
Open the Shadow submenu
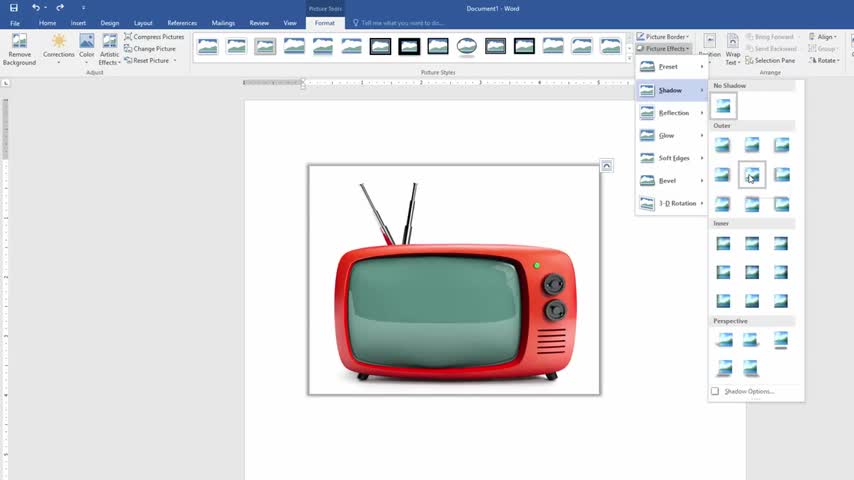671,90
